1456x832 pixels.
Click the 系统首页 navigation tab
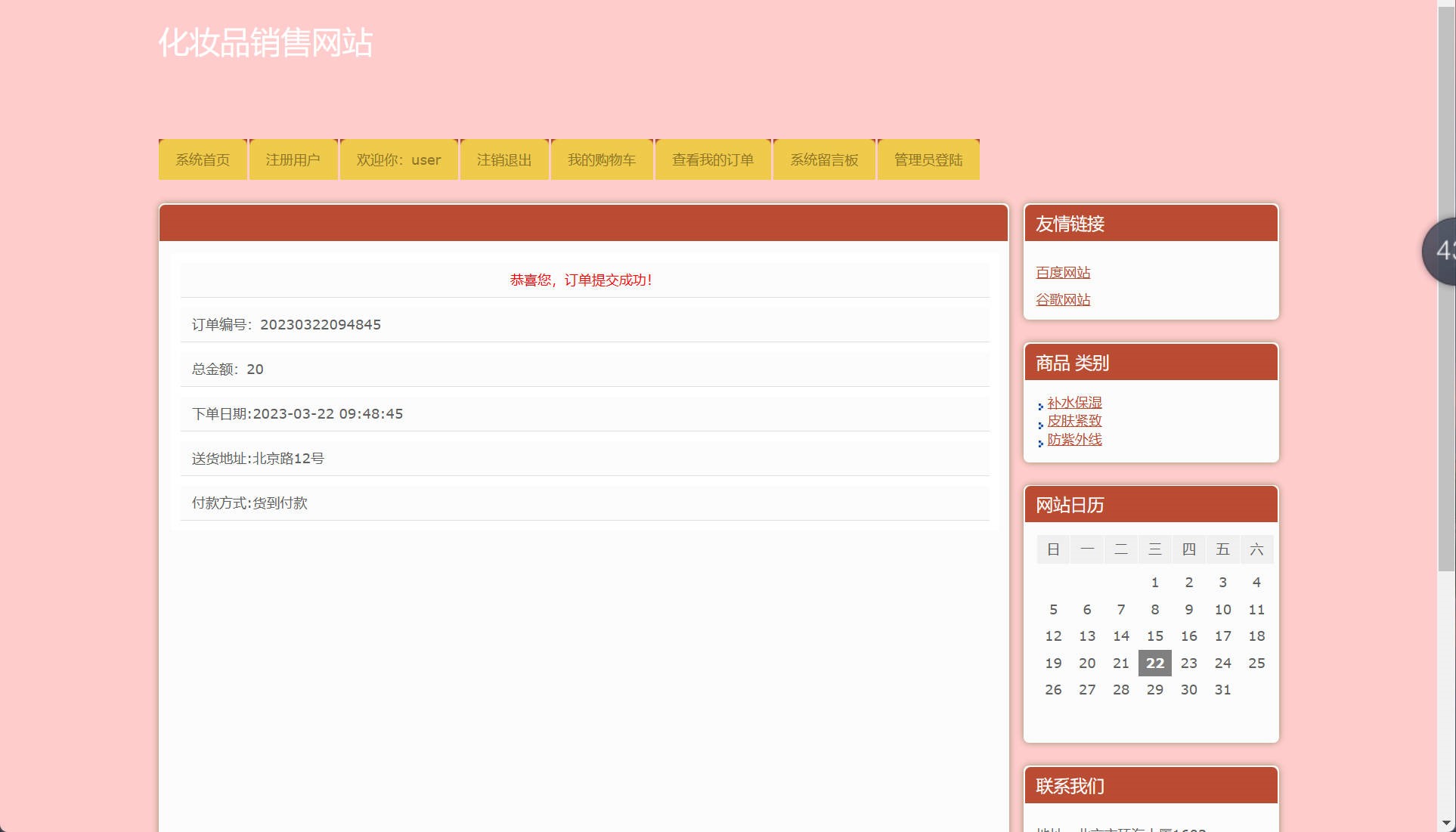(x=203, y=159)
